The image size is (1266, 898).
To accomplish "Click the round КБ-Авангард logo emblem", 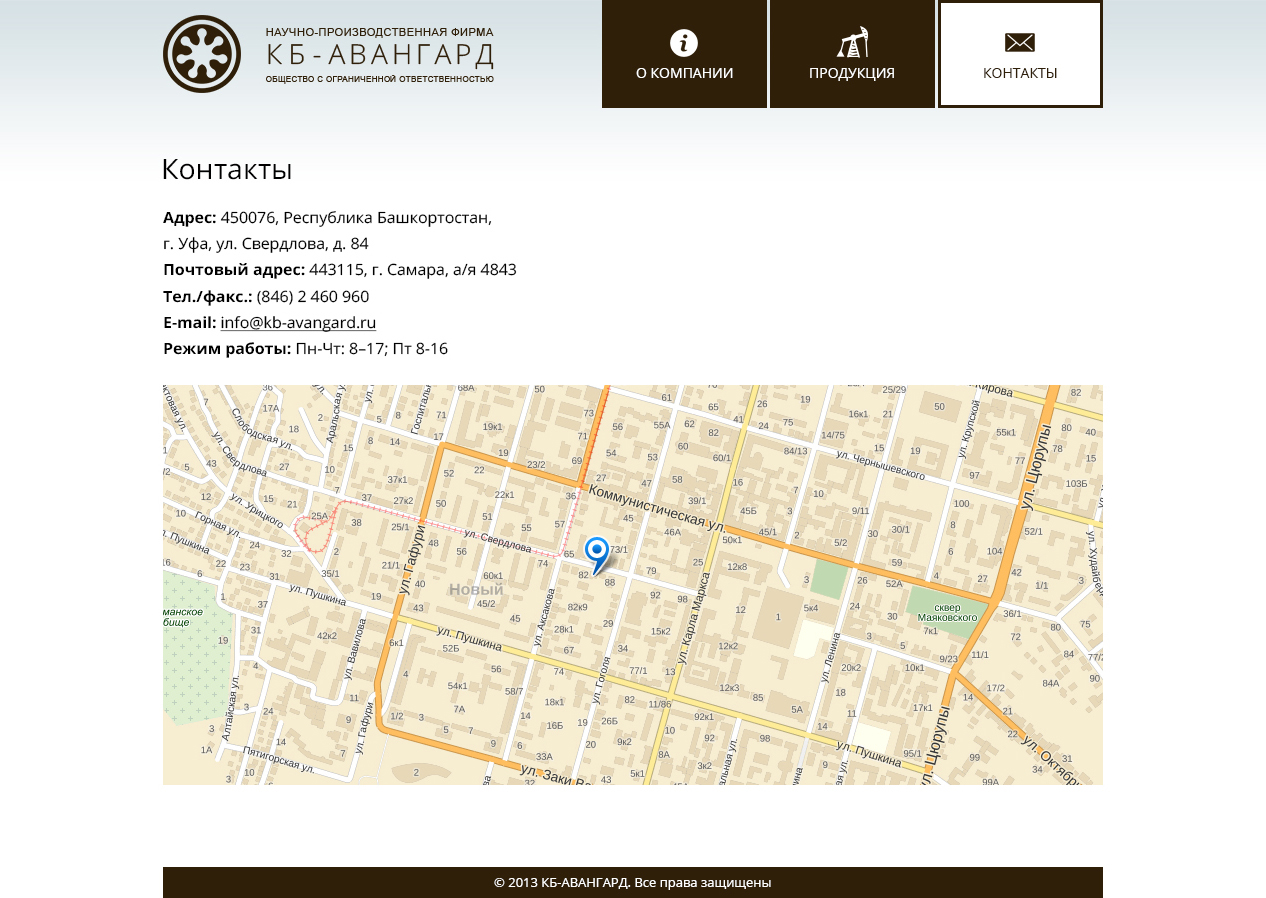I will point(202,54).
